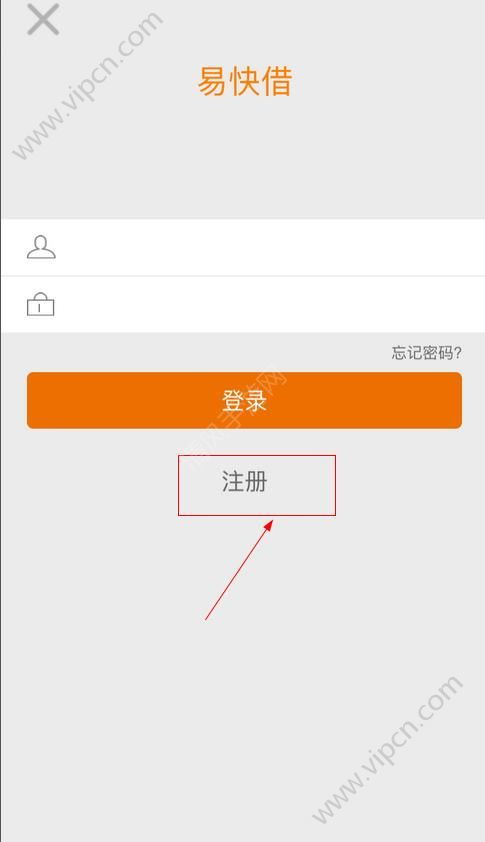Select the account row beside the person icon
Screen dimensions: 485x842
point(243,247)
